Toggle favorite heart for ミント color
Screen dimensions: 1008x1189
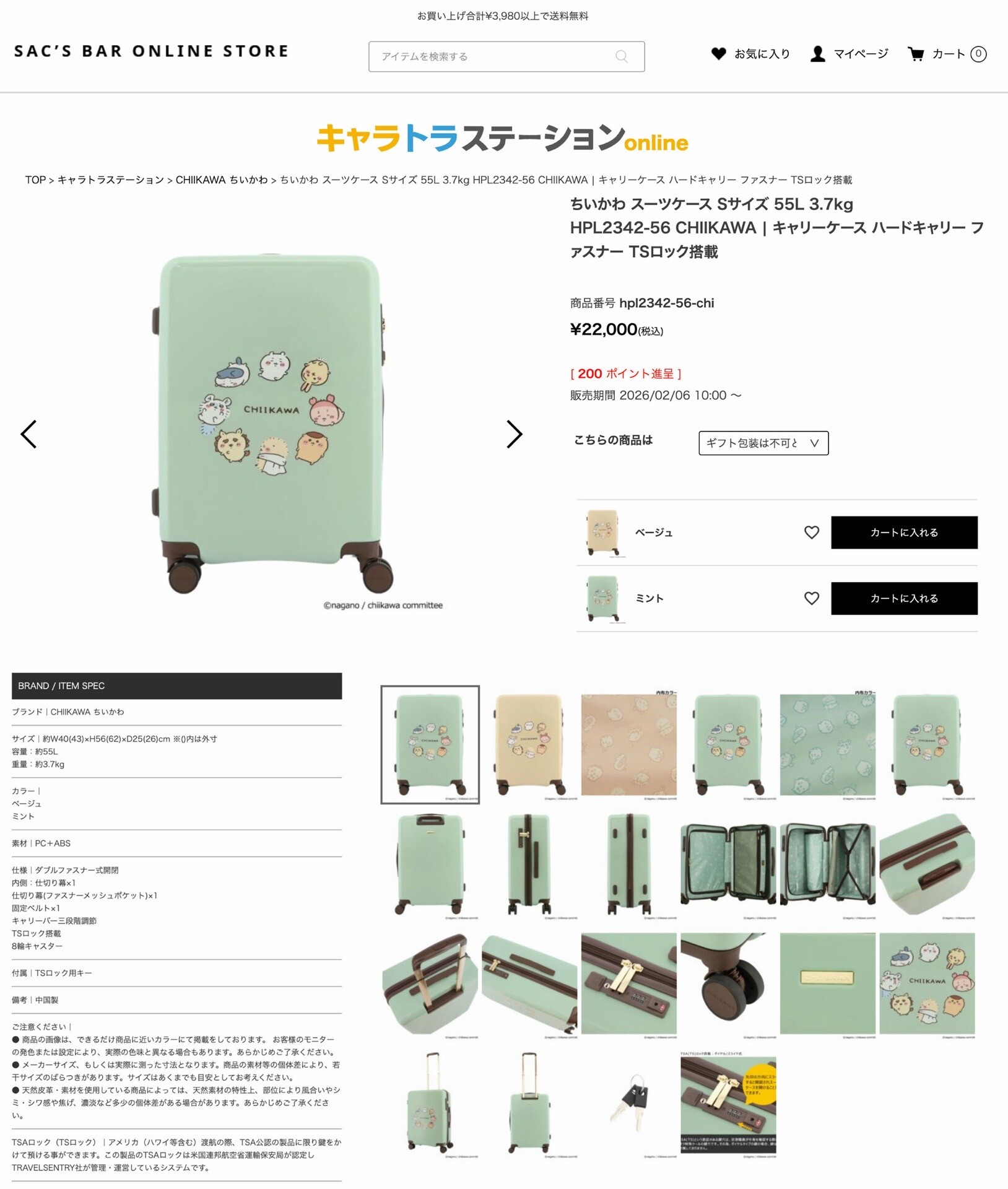[x=811, y=598]
